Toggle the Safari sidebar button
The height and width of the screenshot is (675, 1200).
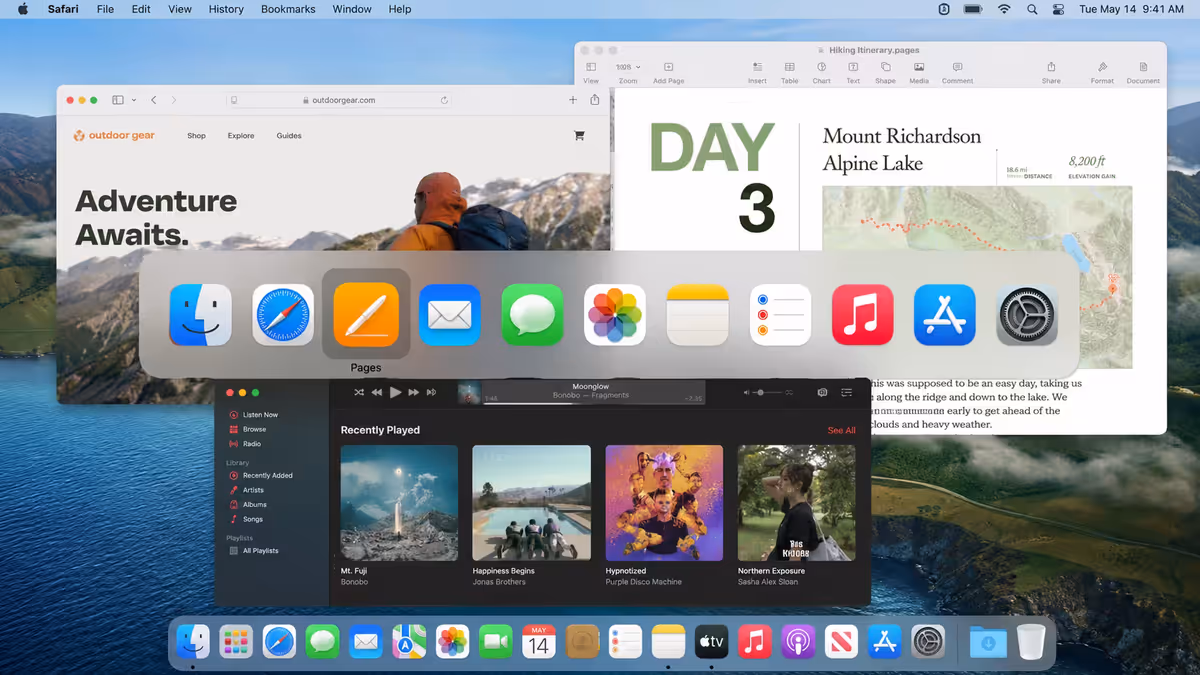pos(118,100)
